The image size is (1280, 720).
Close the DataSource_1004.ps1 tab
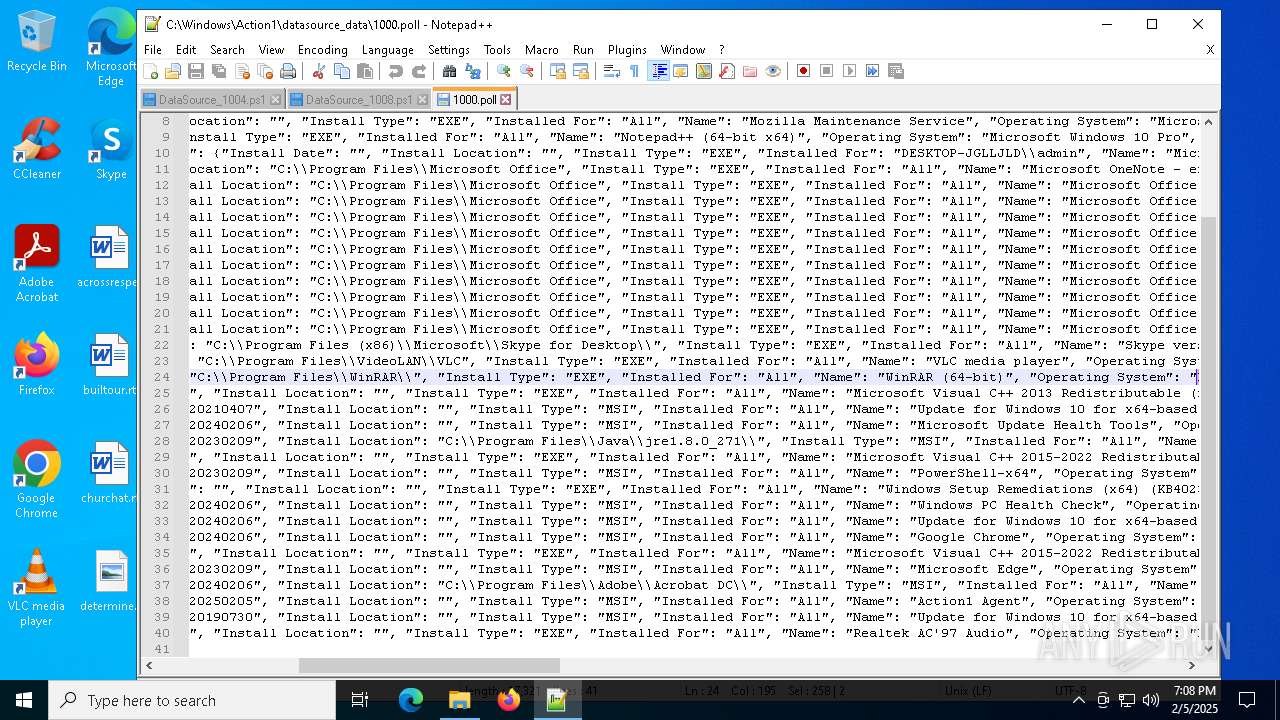click(x=276, y=100)
